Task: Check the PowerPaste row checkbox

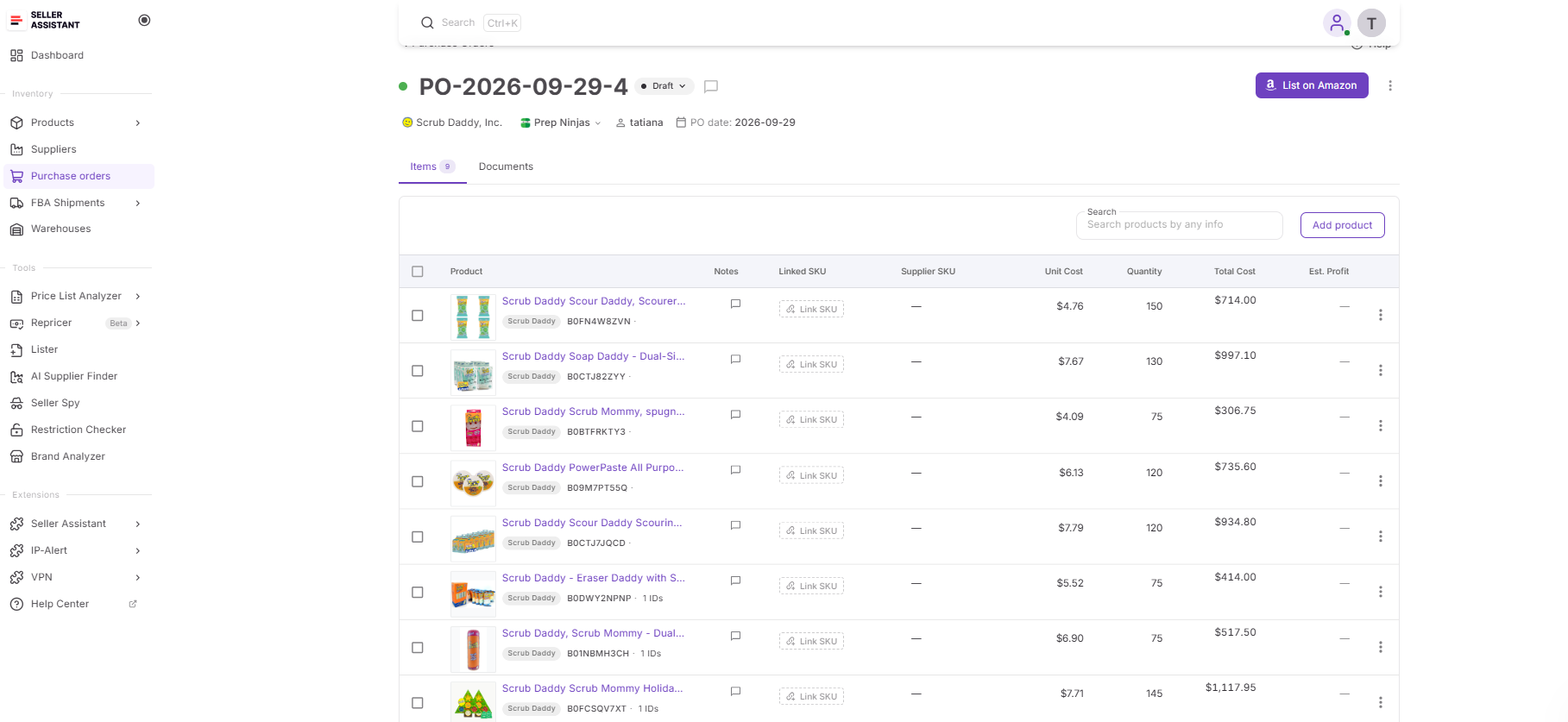Action: coord(418,481)
